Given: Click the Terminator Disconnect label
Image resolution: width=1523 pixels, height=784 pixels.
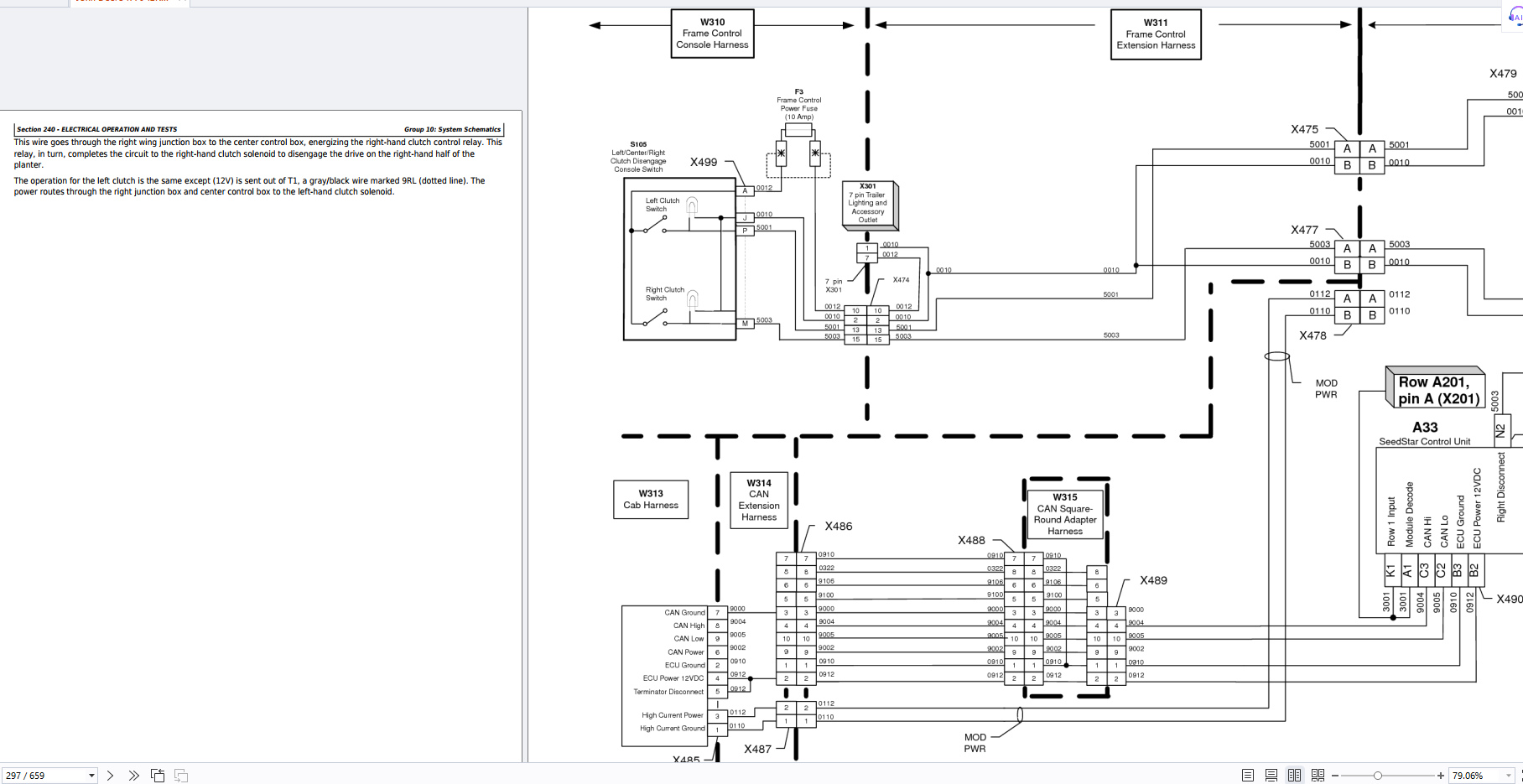Looking at the screenshot, I should [x=668, y=692].
